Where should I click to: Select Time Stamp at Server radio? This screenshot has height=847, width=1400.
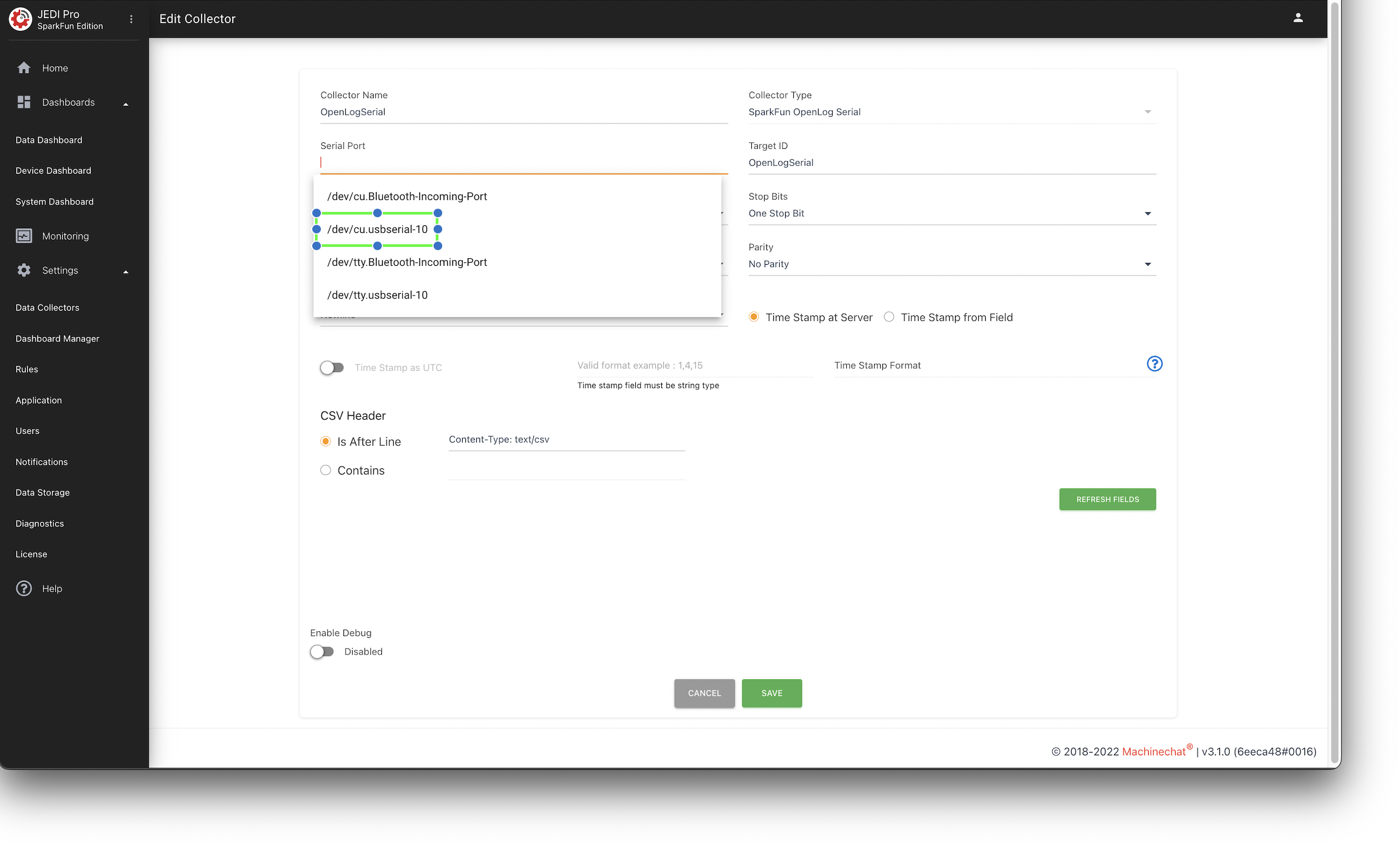coord(753,317)
